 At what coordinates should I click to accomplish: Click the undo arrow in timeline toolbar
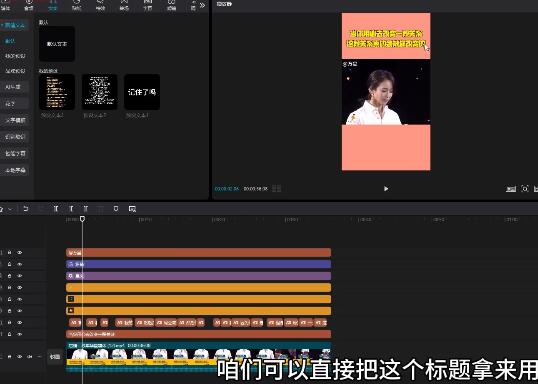(x=26, y=209)
